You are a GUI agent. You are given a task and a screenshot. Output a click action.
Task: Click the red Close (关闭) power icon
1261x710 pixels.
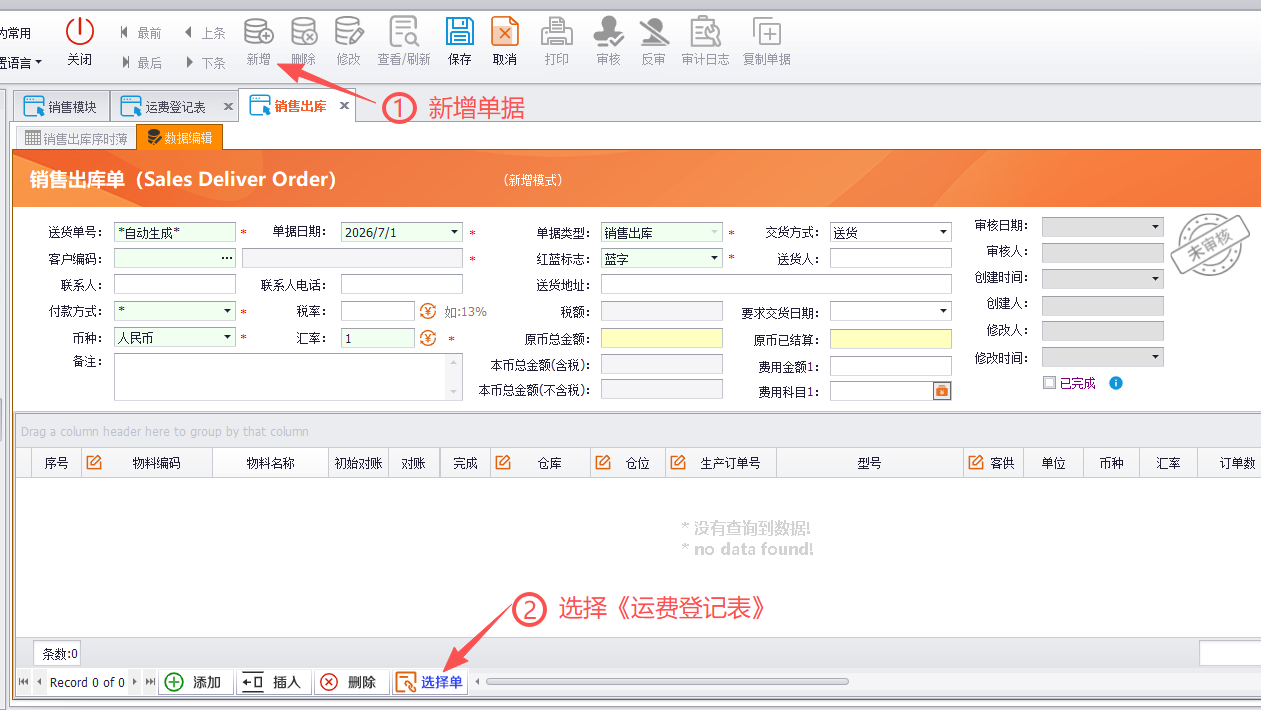pyautogui.click(x=80, y=31)
